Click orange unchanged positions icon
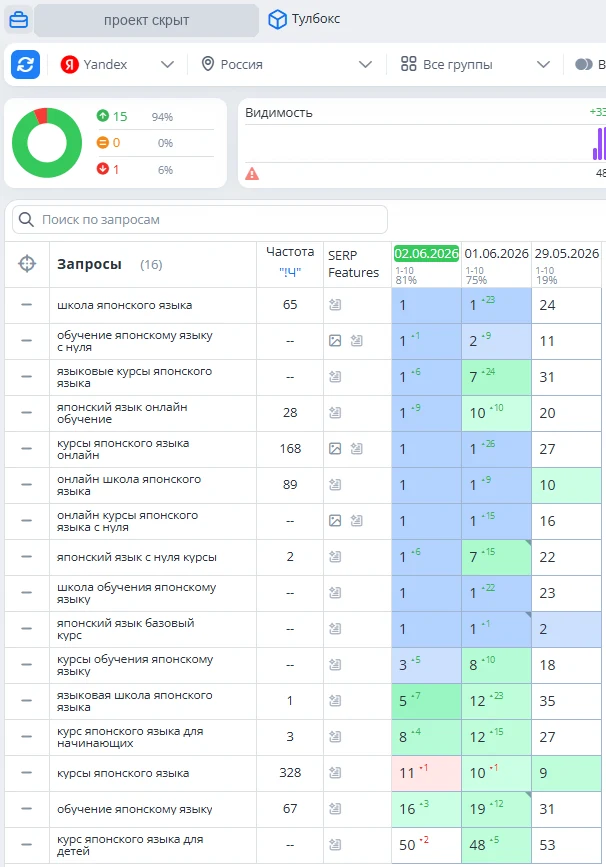606x867 pixels. pyautogui.click(x=102, y=142)
